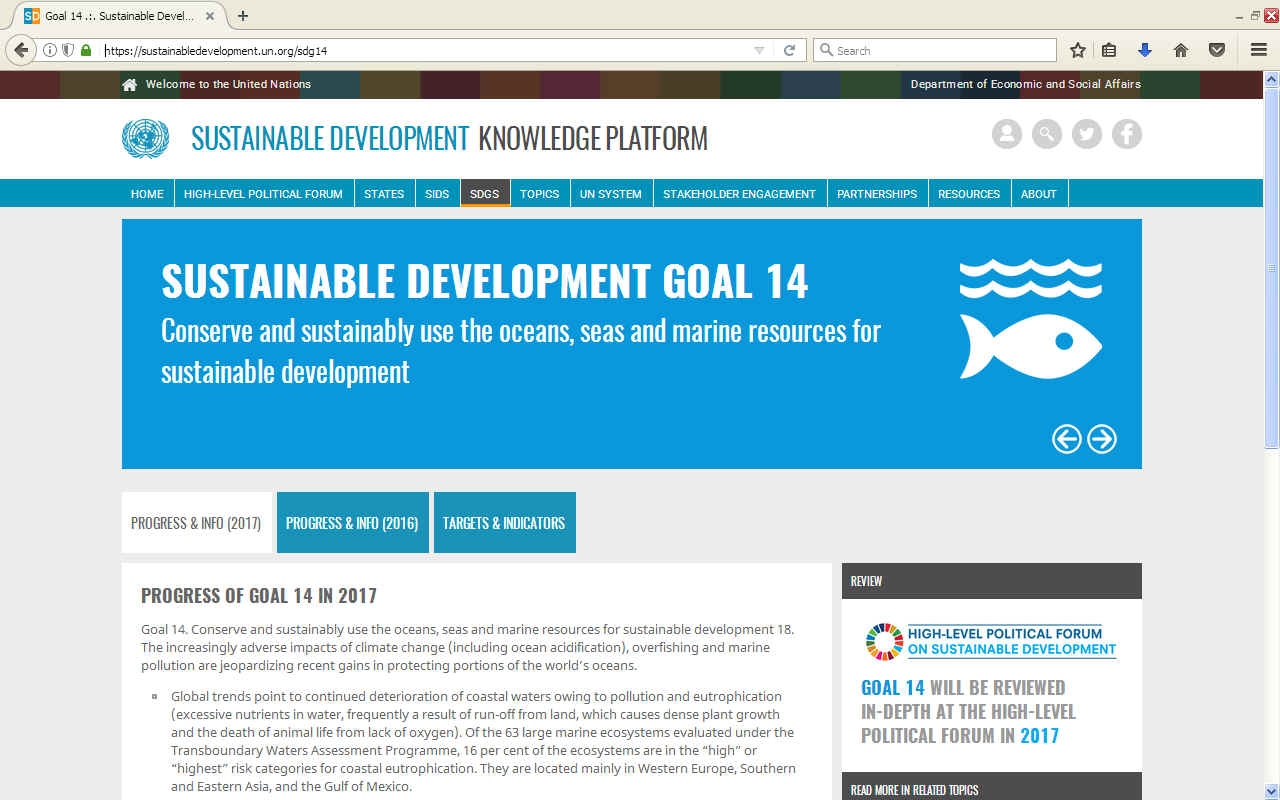
Task: Bookmark this page with the star icon
Action: 1078,50
